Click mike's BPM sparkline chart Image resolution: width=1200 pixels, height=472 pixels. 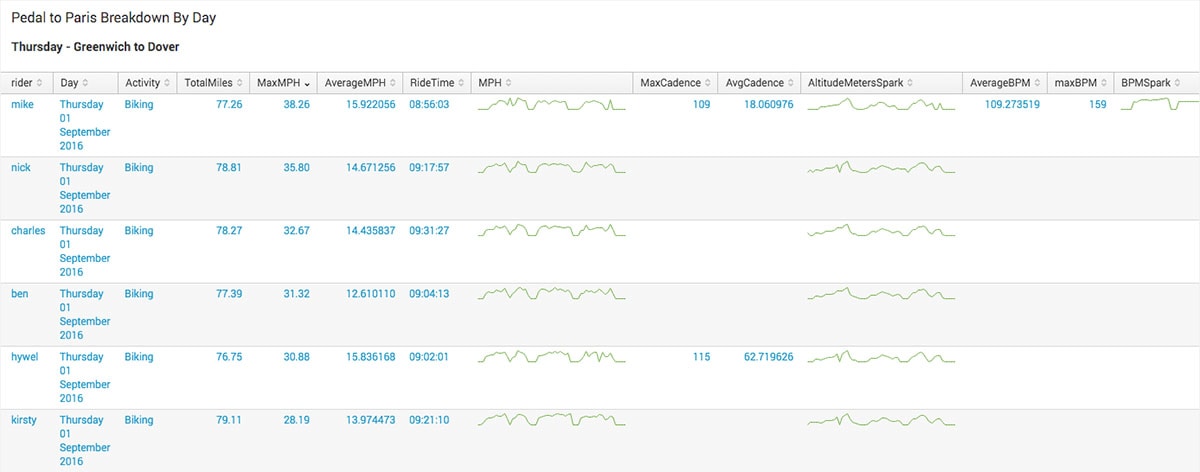1160,104
